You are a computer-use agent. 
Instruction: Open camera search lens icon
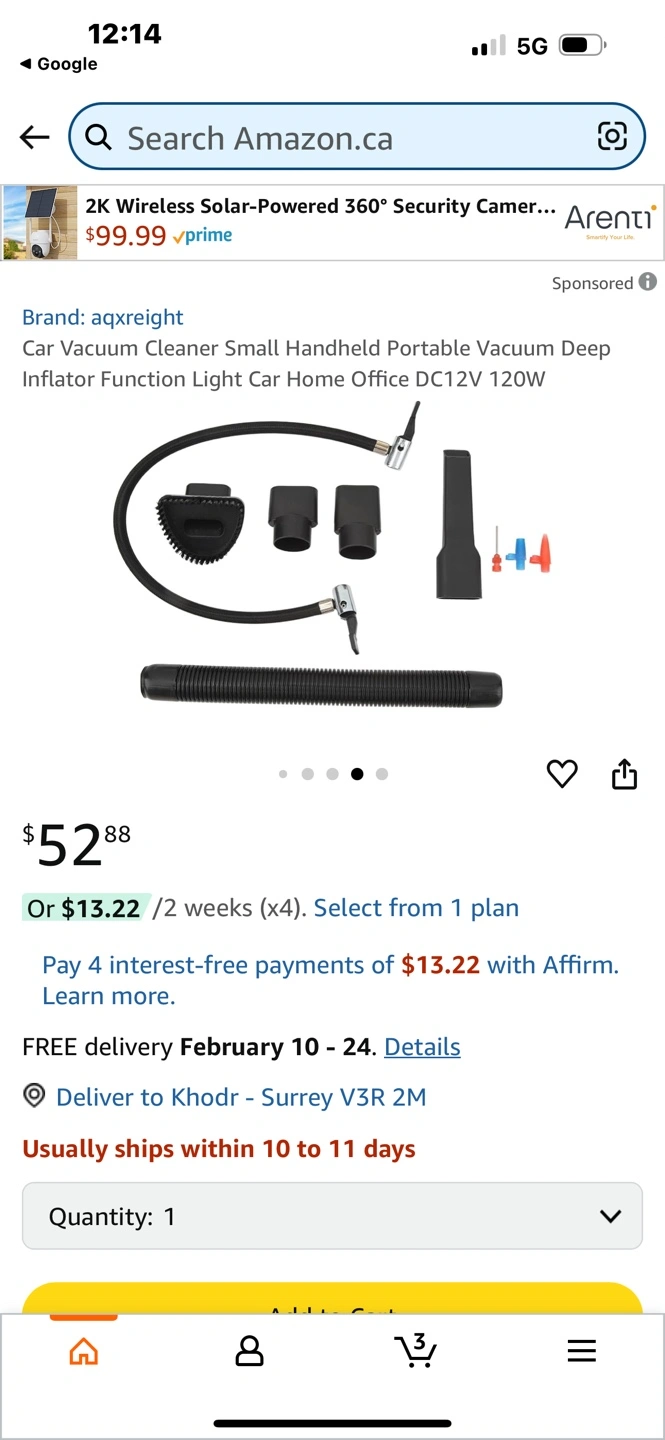[x=612, y=136]
